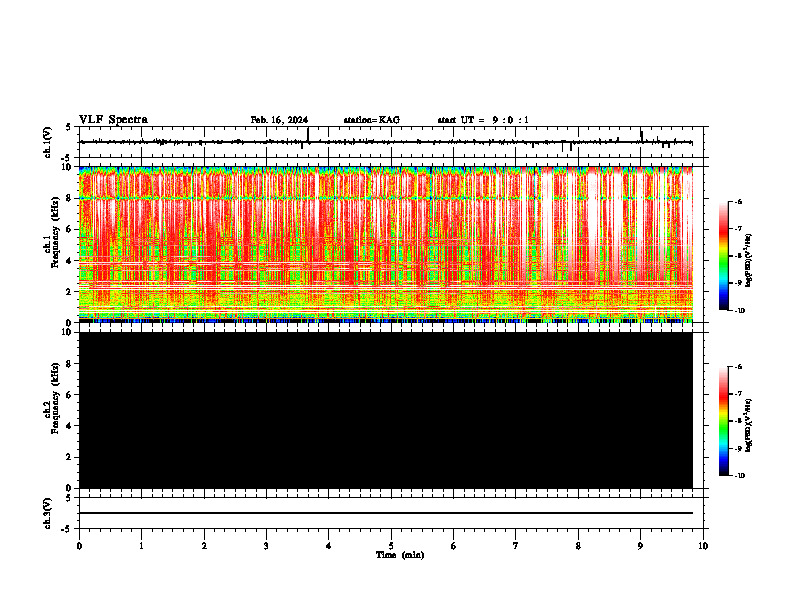The width and height of the screenshot is (792, 612).
Task: Click the time-axis tick label "7"
Action: [516, 546]
